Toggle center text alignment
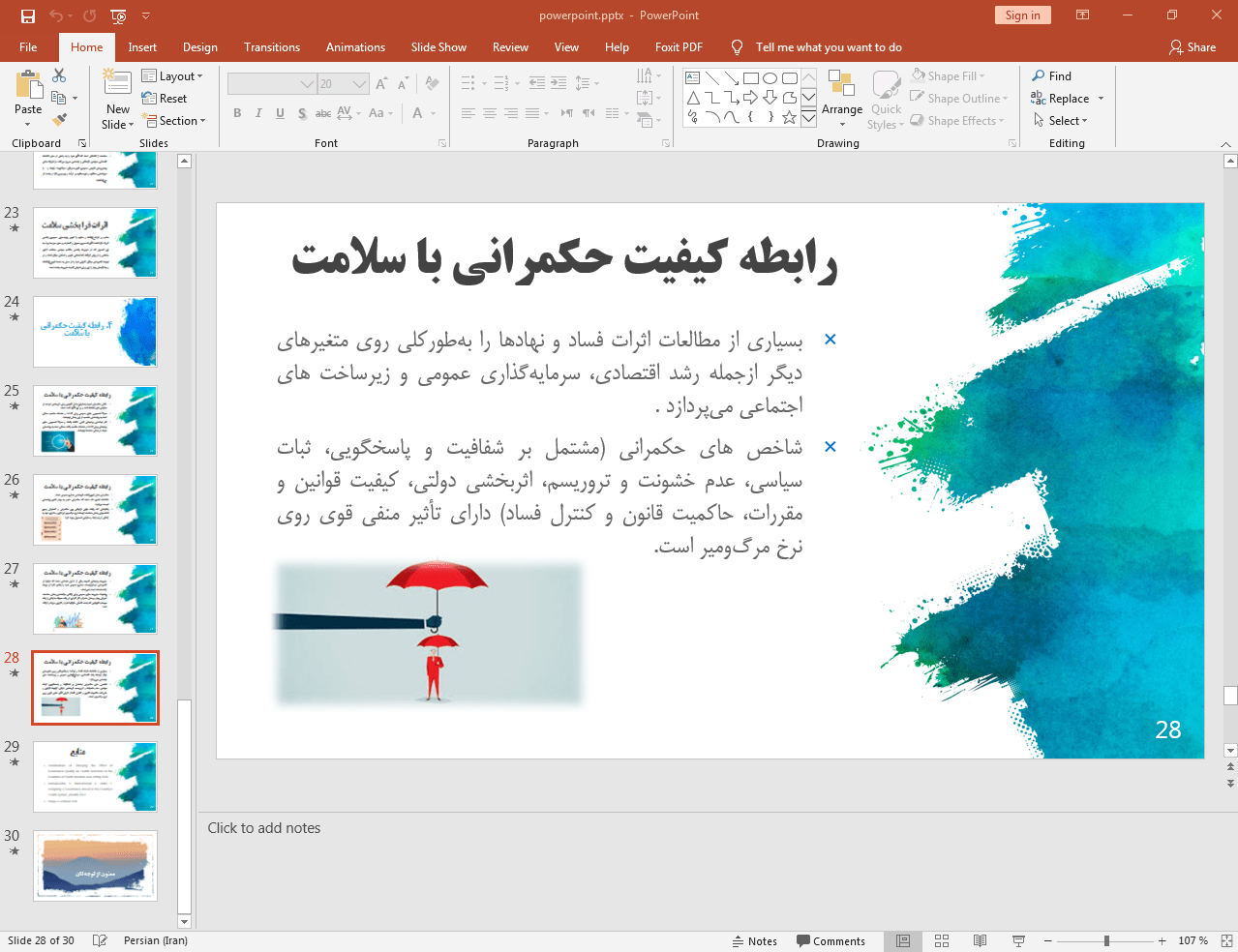 490,113
